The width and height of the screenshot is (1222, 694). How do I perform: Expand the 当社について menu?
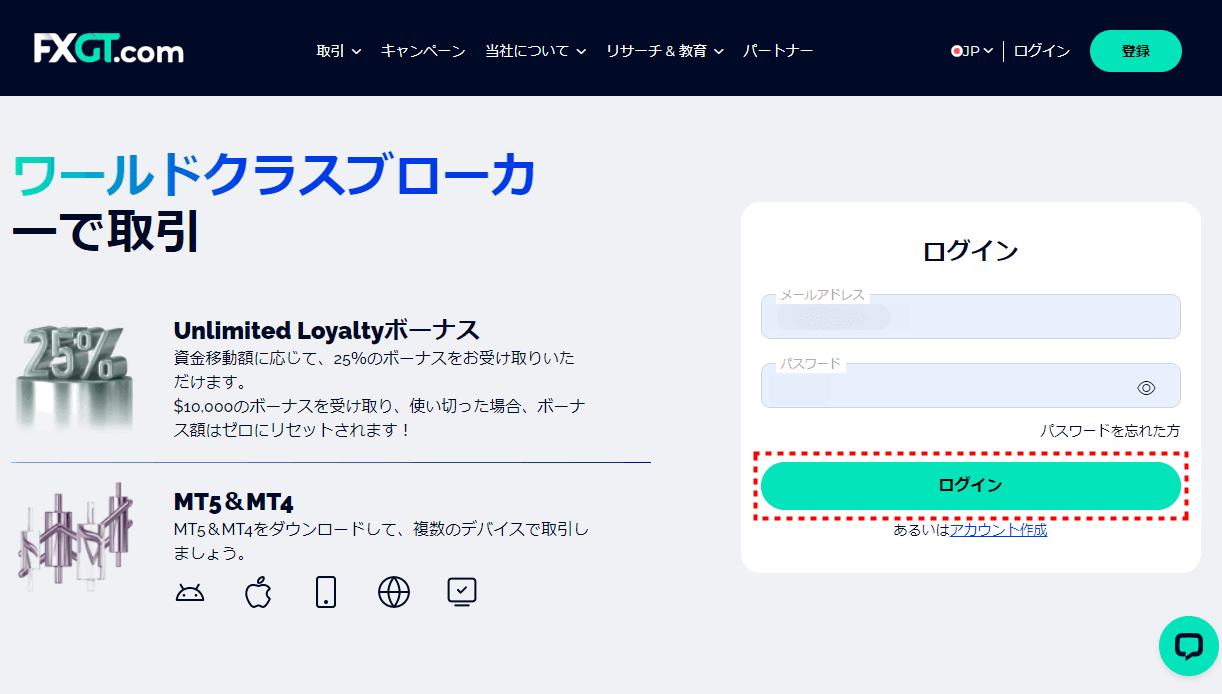(535, 51)
